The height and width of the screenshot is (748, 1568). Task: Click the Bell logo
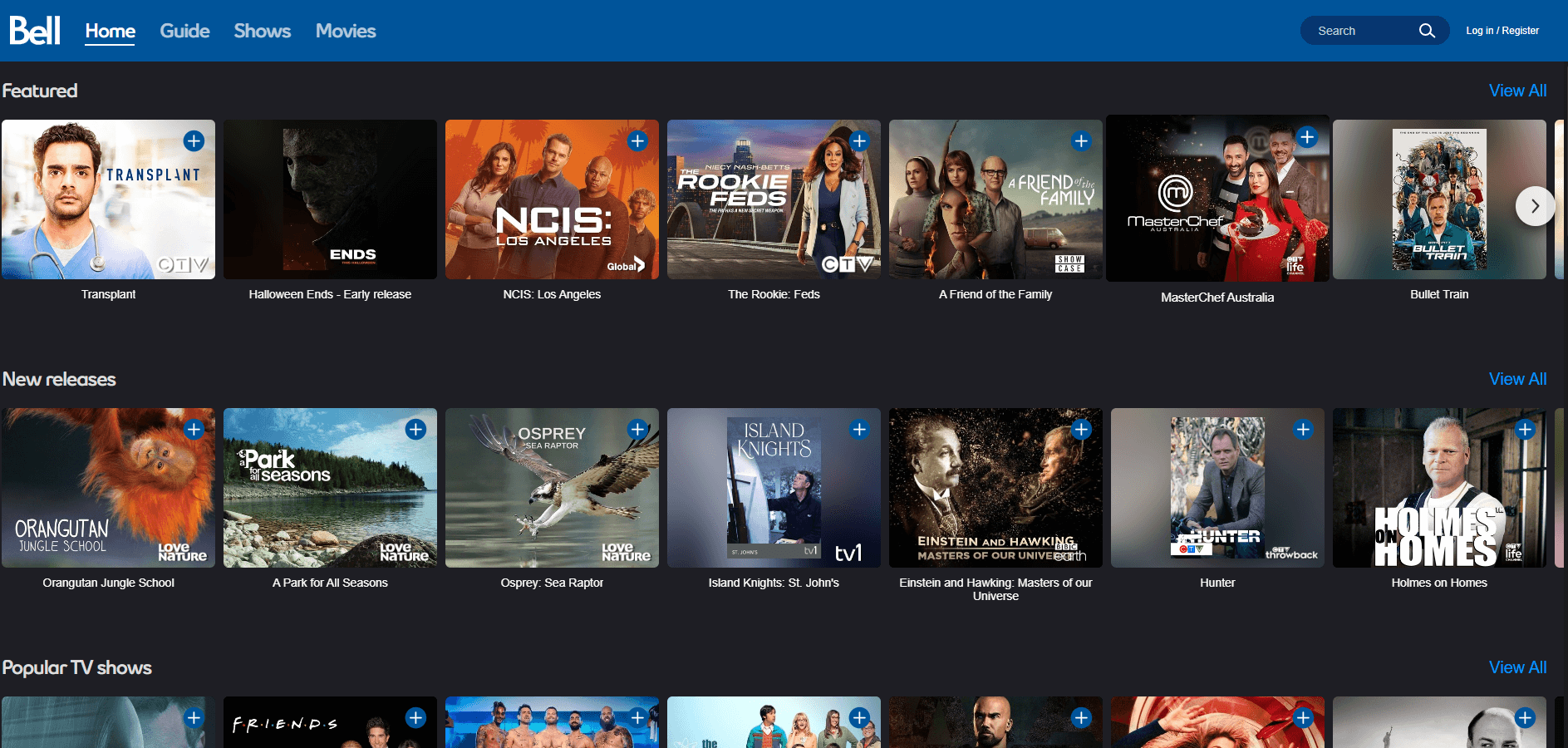pyautogui.click(x=34, y=29)
